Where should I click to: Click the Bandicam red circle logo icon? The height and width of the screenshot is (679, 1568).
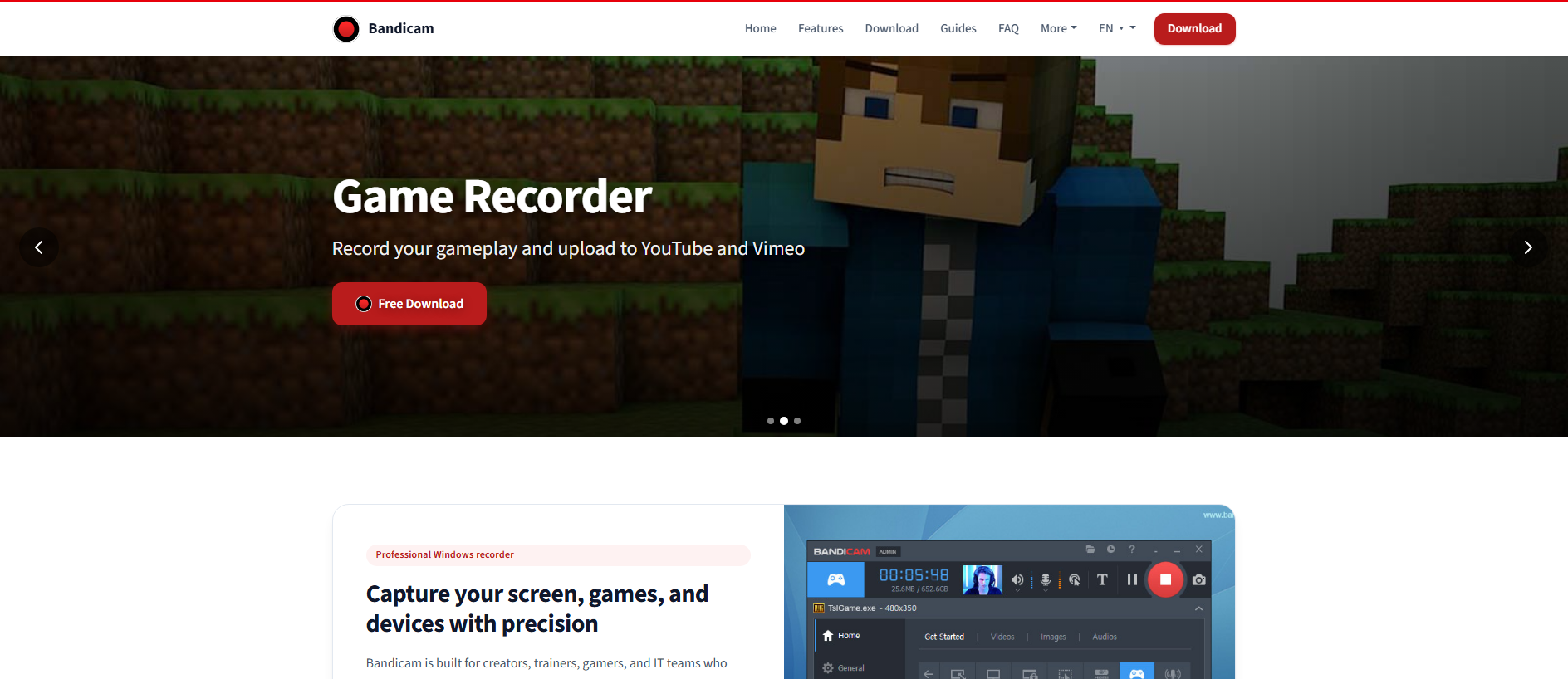tap(346, 29)
